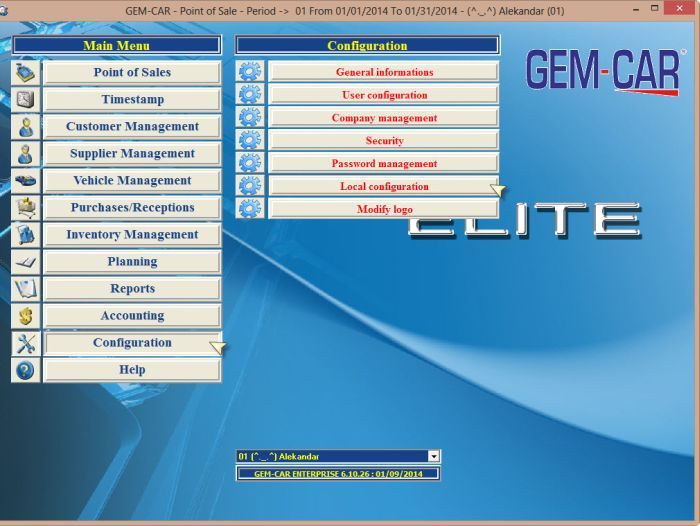Viewport: 700px width, 526px height.
Task: Click the gear icon beside User configuration
Action: [250, 95]
